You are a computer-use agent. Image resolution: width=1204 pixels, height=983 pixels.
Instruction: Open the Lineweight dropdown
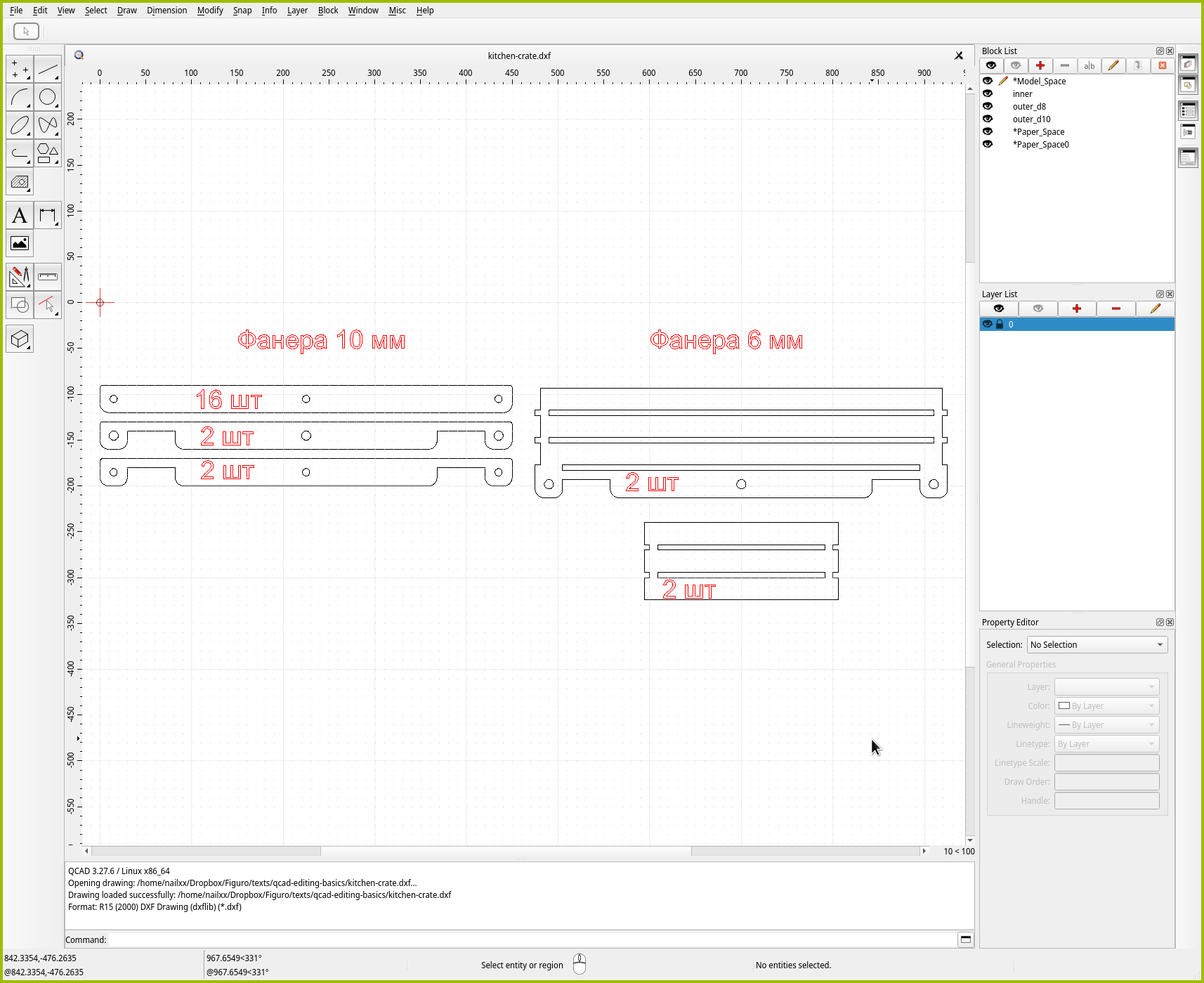click(x=1106, y=725)
